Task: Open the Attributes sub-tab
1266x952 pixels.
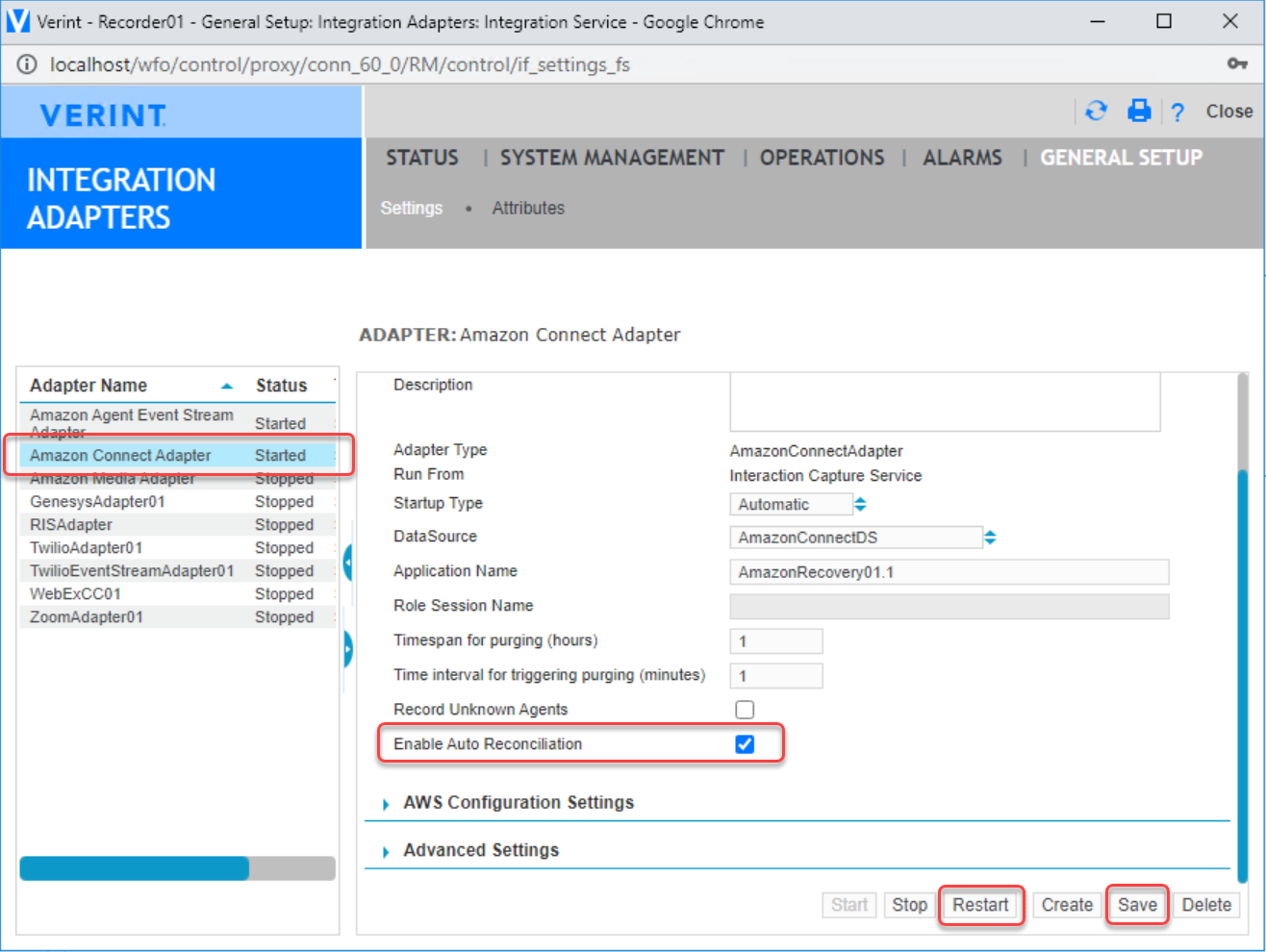Action: click(x=528, y=208)
